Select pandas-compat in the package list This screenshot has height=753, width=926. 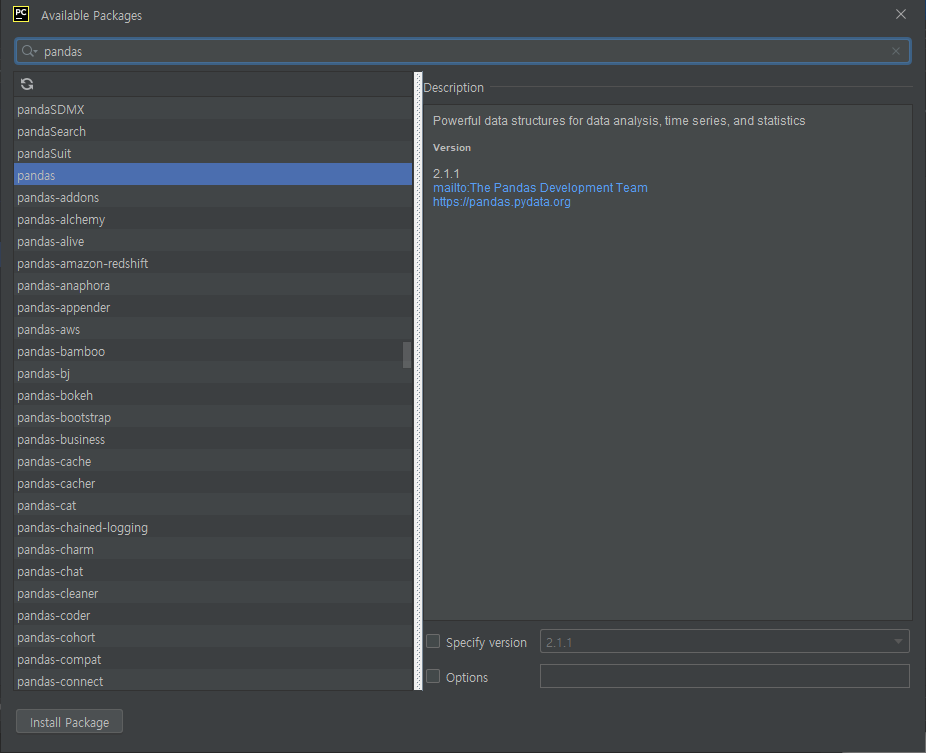click(213, 659)
